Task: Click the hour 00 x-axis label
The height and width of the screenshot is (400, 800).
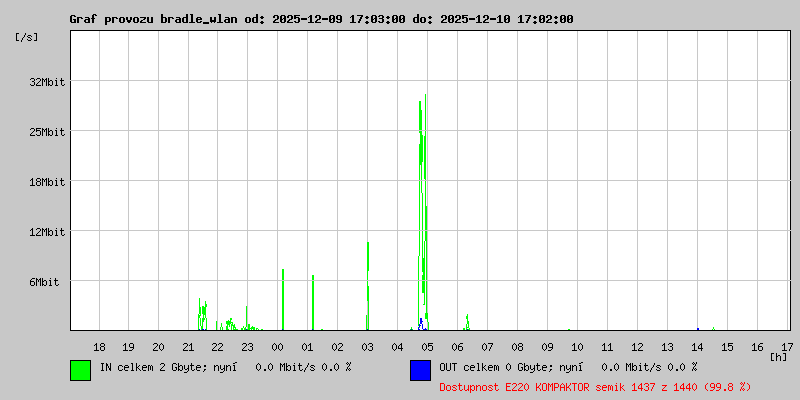Action: tap(278, 347)
